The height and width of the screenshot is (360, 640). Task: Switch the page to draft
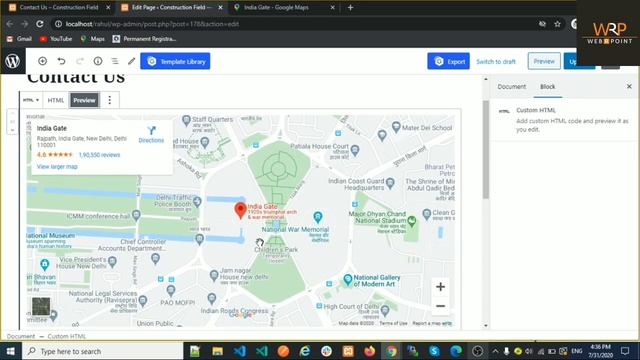496,62
